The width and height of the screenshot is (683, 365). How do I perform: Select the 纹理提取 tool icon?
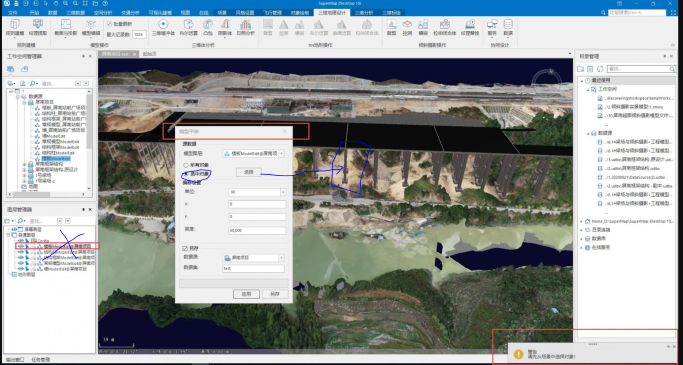point(37,27)
